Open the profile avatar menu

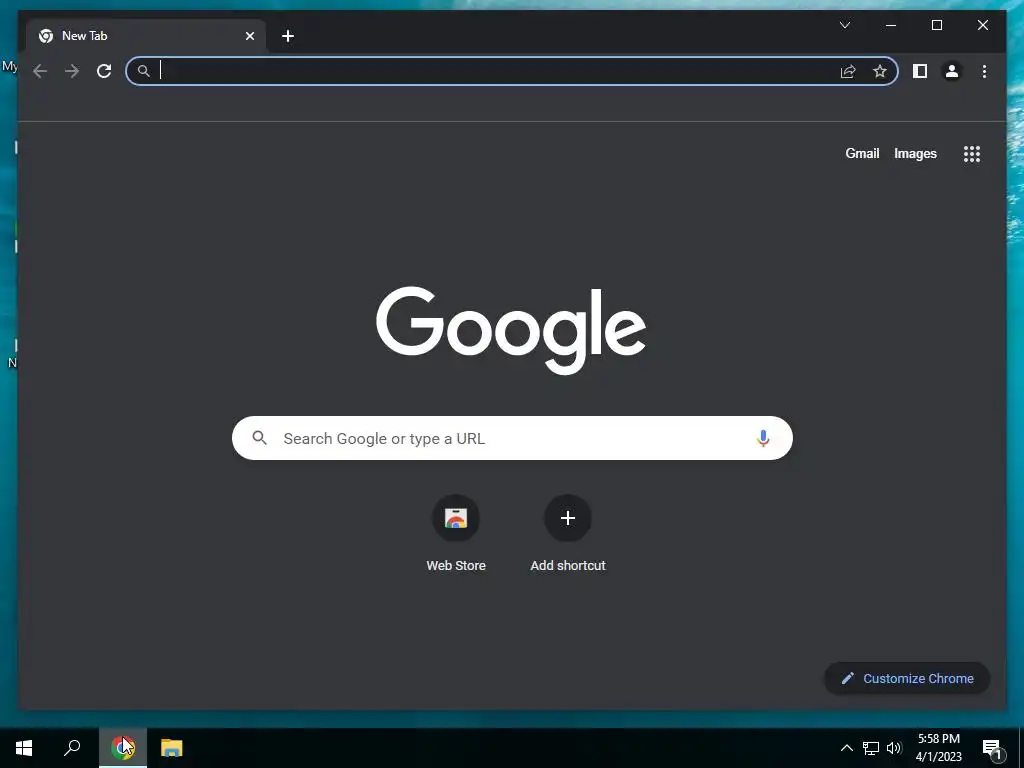[x=952, y=71]
